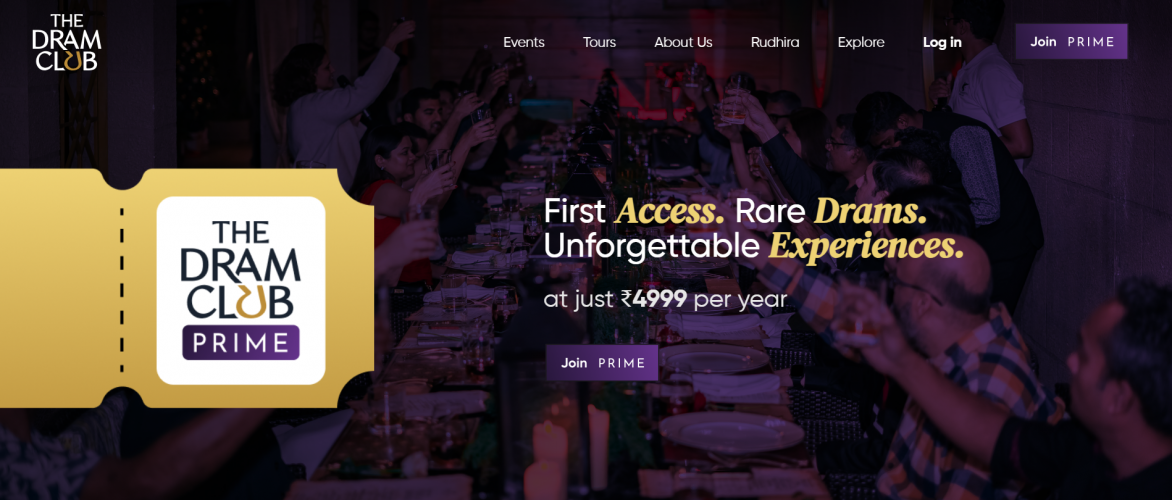Click The Dram Club logo in header
This screenshot has height=500, width=1172.
pyautogui.click(x=67, y=43)
